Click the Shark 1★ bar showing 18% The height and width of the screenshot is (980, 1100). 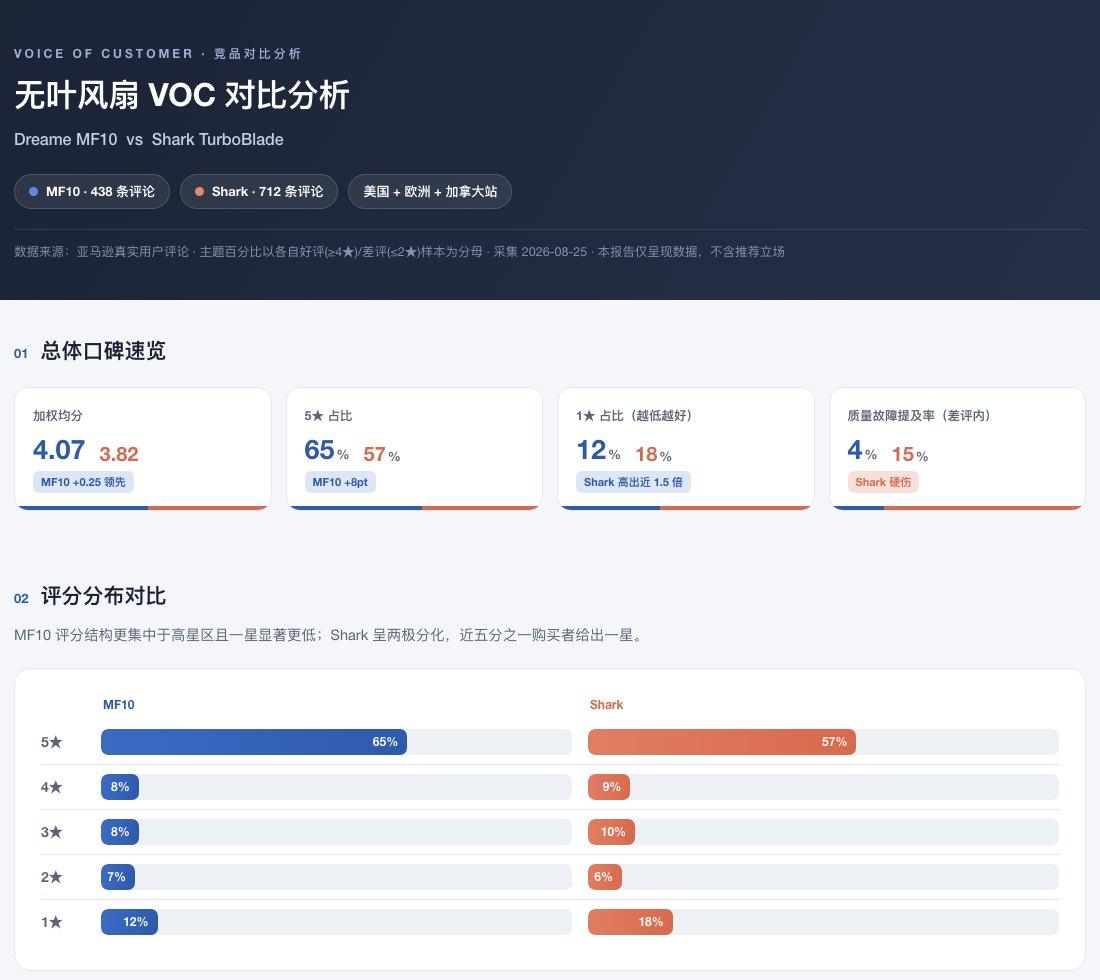point(630,922)
